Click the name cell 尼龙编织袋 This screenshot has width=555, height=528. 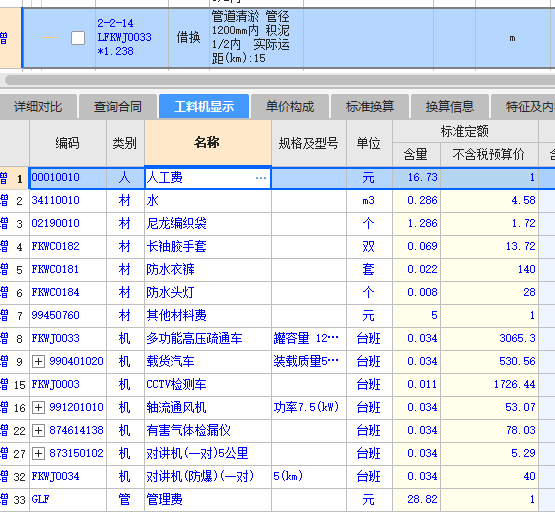pyautogui.click(x=208, y=224)
